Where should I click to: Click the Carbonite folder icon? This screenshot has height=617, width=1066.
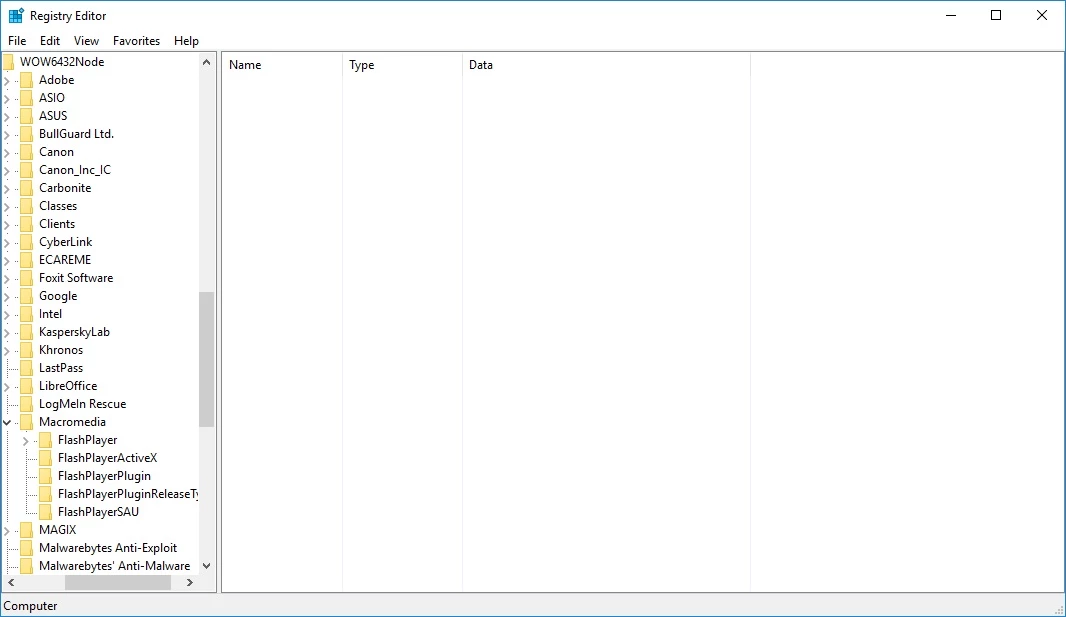tap(26, 188)
